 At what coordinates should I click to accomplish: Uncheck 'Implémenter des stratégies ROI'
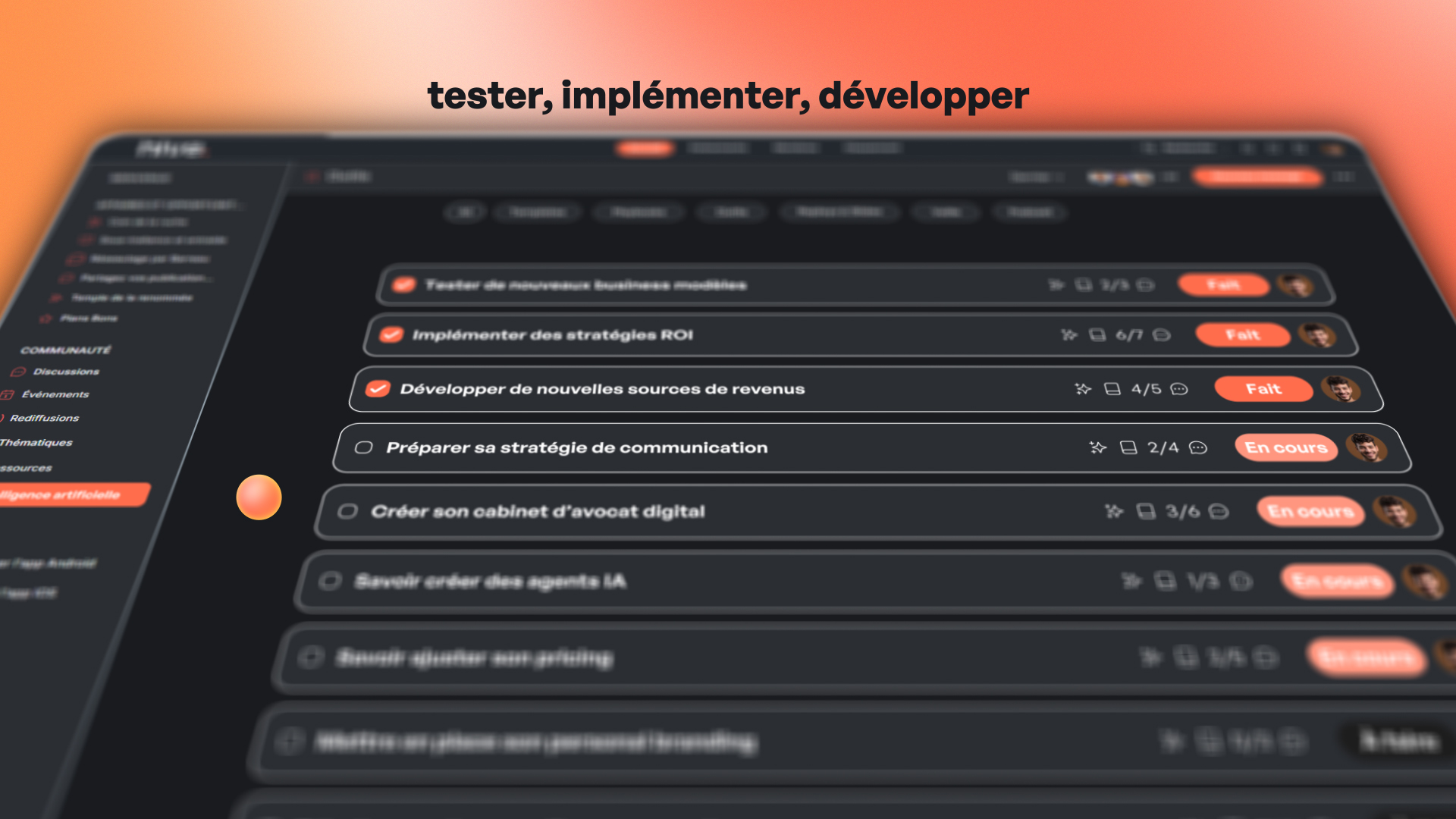pyautogui.click(x=391, y=334)
